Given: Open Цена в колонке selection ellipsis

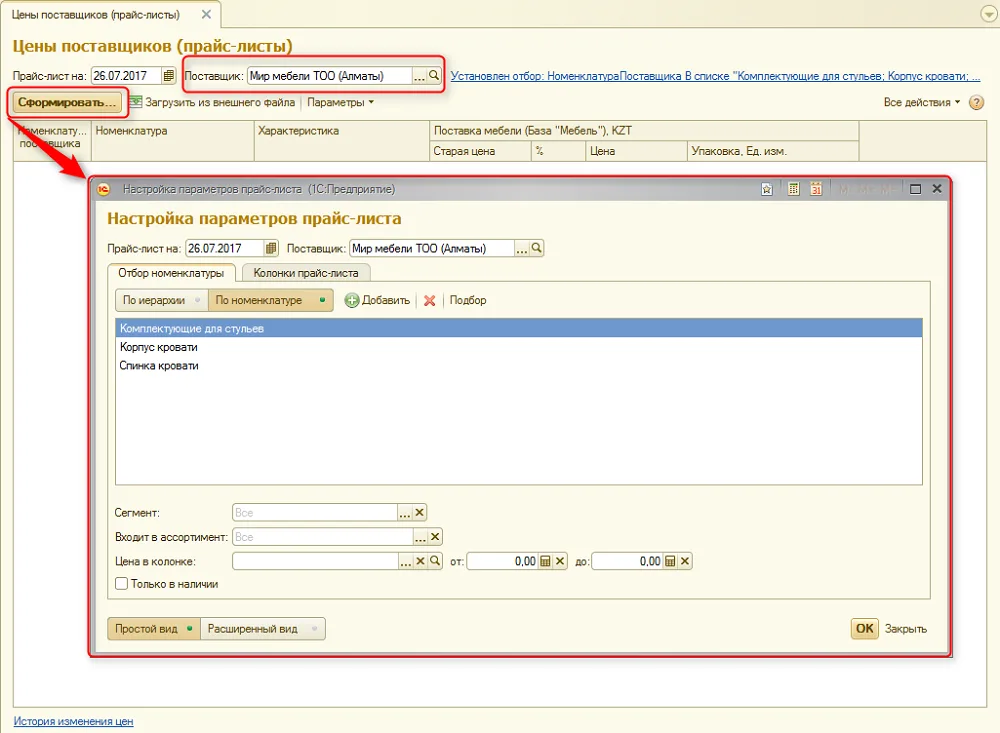Looking at the screenshot, I should 406,561.
